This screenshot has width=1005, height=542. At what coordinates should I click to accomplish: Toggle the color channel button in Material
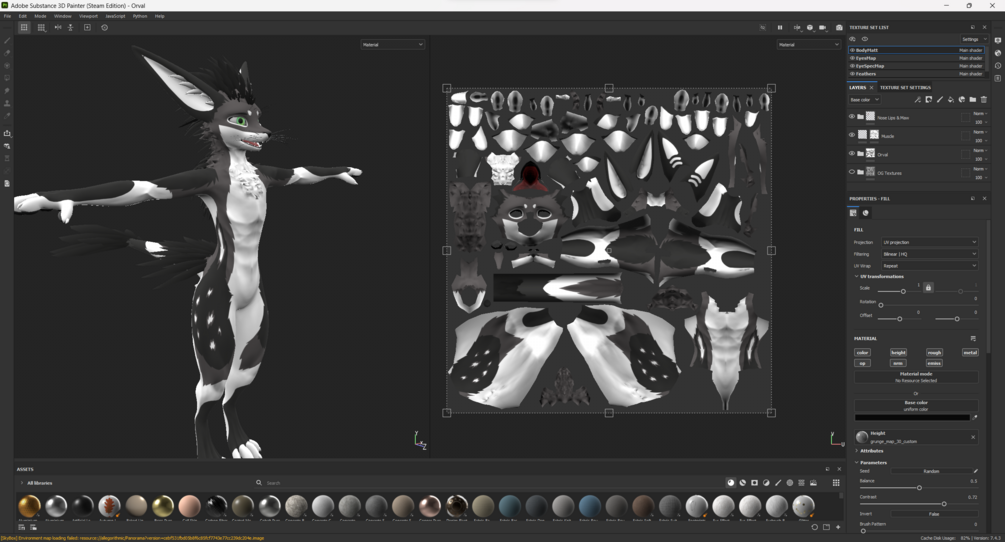pos(862,352)
